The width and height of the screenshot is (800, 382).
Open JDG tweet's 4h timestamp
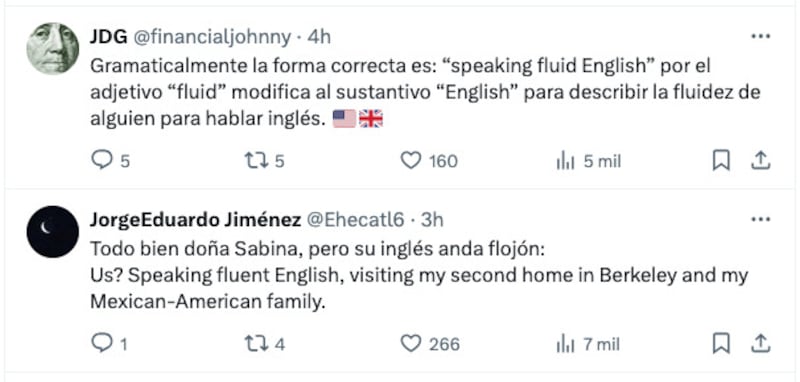[x=319, y=37]
